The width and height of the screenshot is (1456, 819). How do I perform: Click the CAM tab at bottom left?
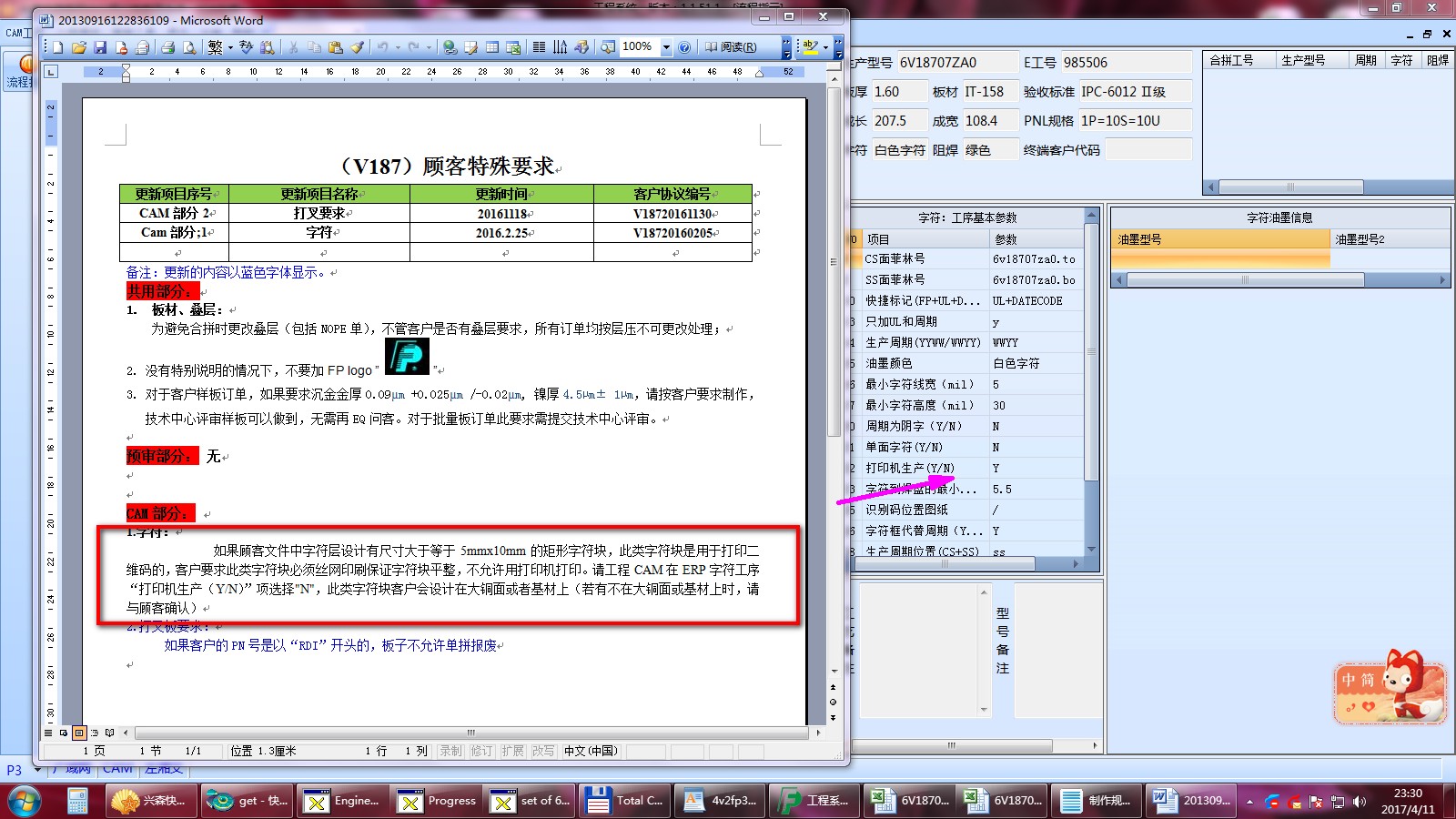point(118,769)
